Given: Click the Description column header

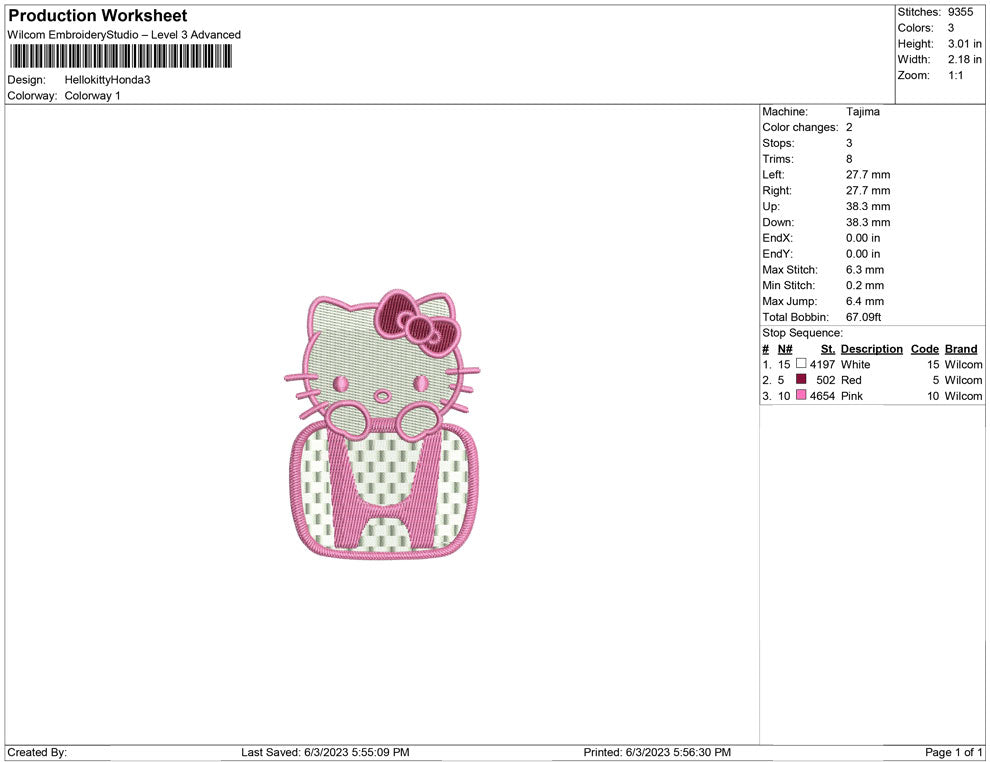Looking at the screenshot, I should pos(872,349).
